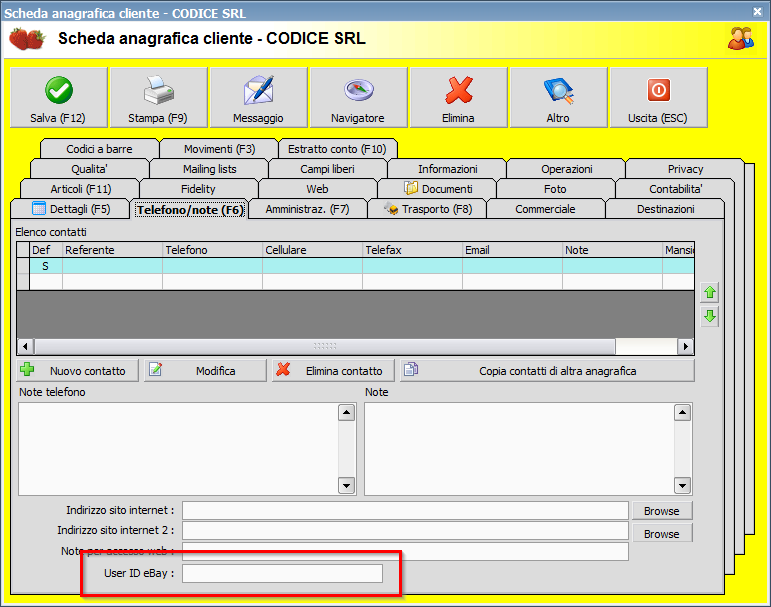Click Nuovo contatto plus button
This screenshot has height=607, width=771.
pyautogui.click(x=78, y=370)
